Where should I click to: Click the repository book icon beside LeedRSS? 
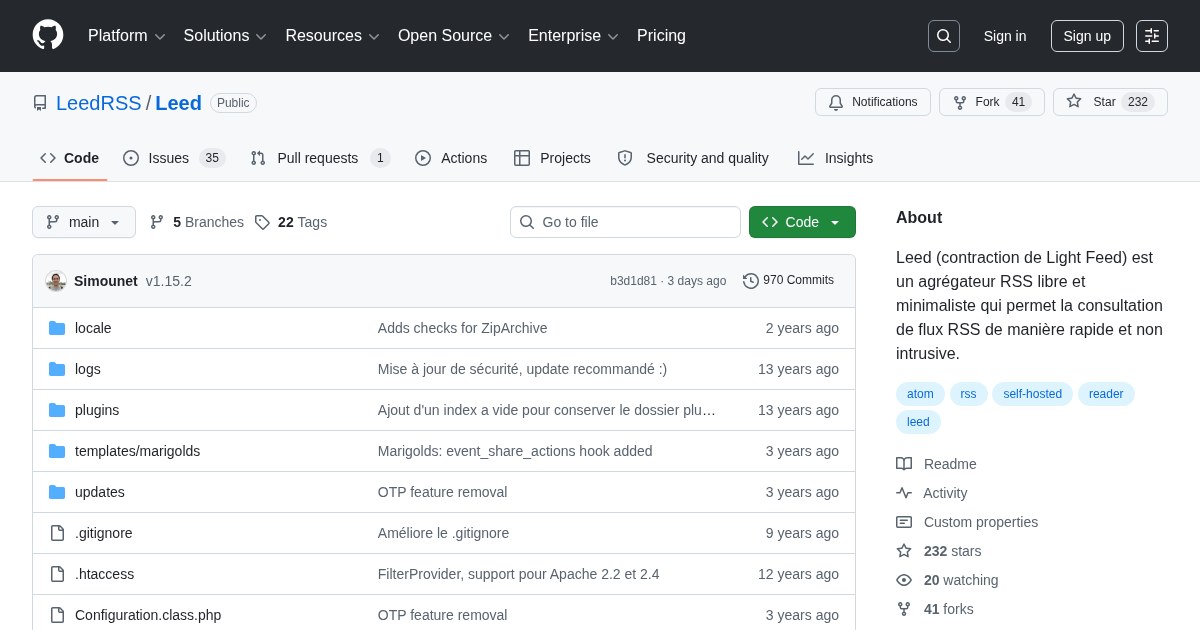click(x=40, y=103)
